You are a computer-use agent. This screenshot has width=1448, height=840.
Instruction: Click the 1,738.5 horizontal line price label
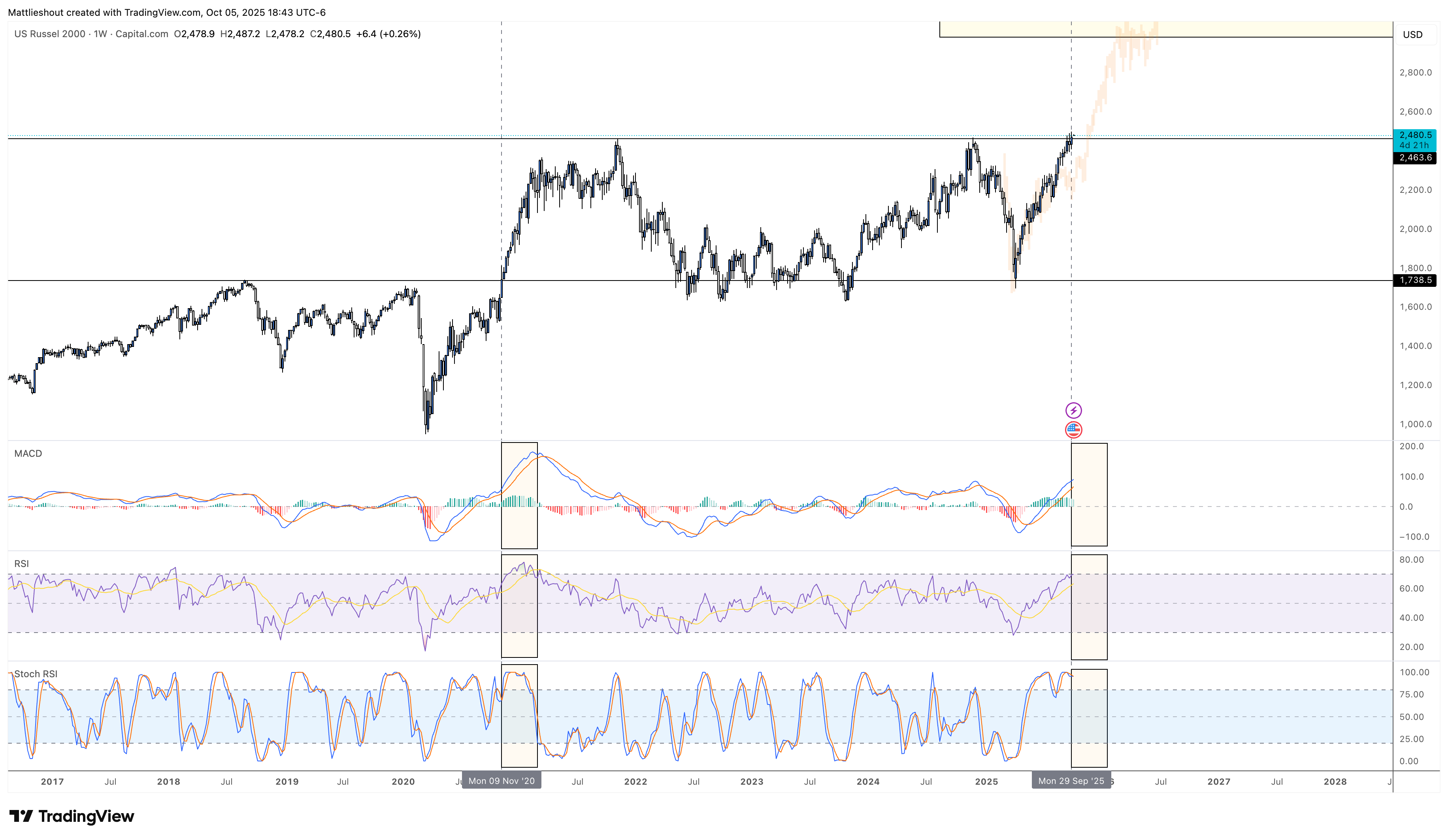(x=1415, y=281)
